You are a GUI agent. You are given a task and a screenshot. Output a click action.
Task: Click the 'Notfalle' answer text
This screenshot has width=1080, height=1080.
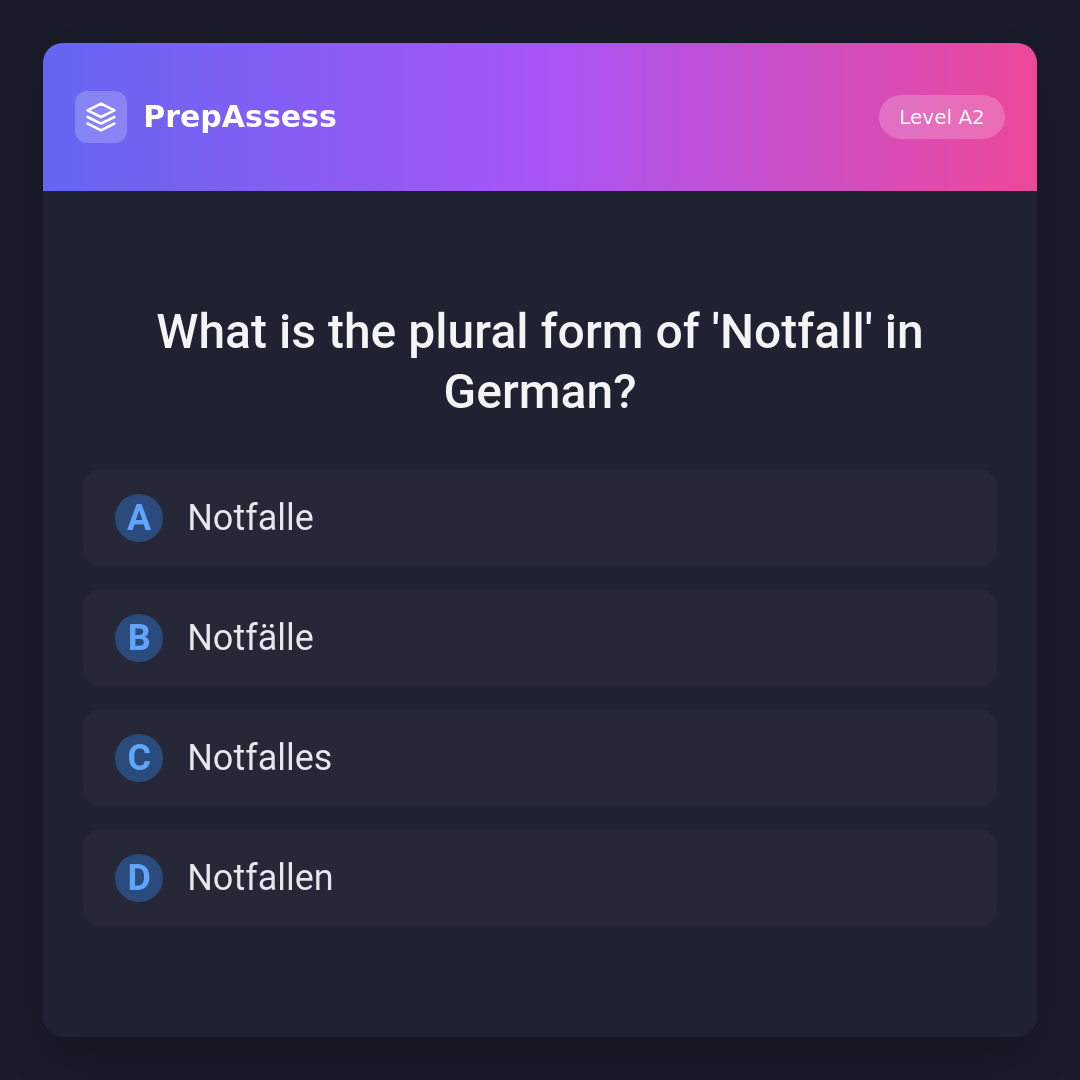(x=251, y=518)
